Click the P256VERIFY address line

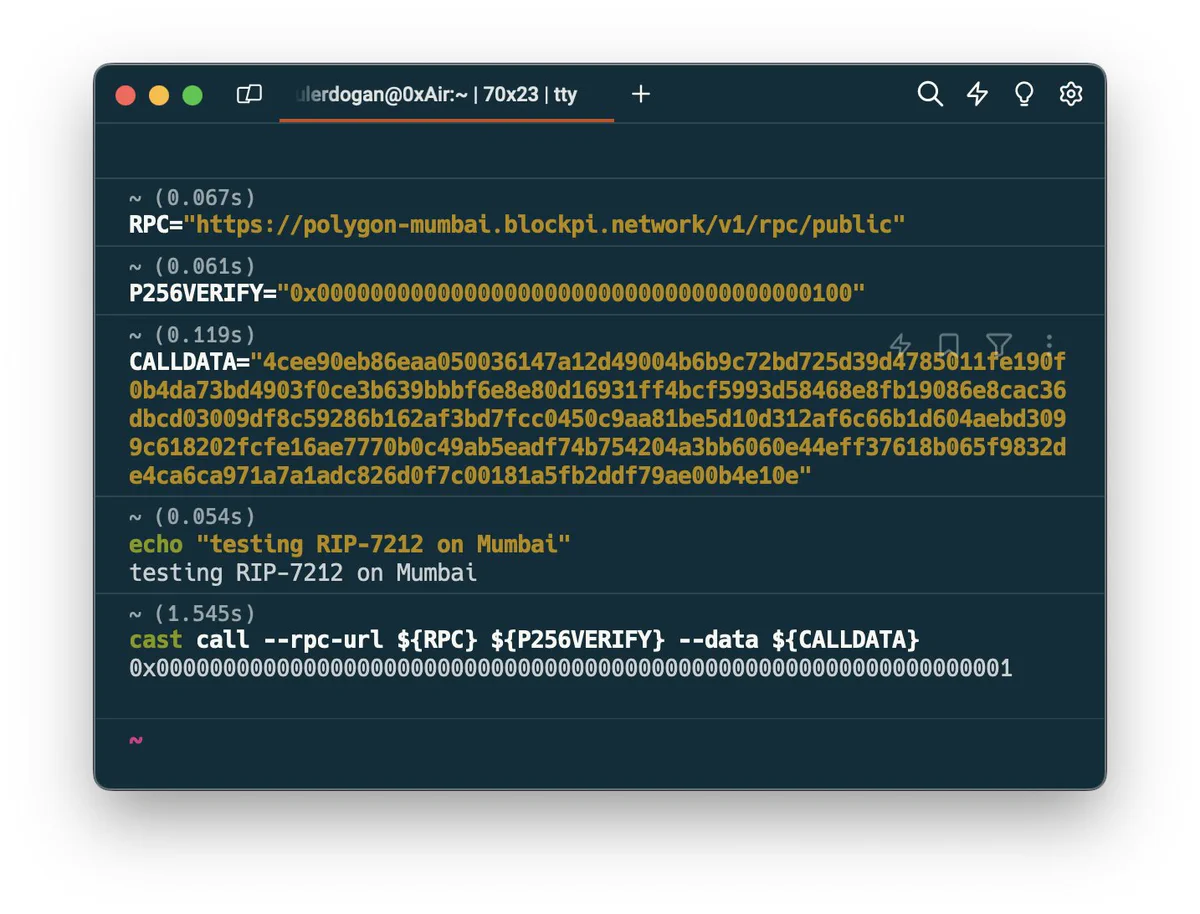pyautogui.click(x=497, y=293)
